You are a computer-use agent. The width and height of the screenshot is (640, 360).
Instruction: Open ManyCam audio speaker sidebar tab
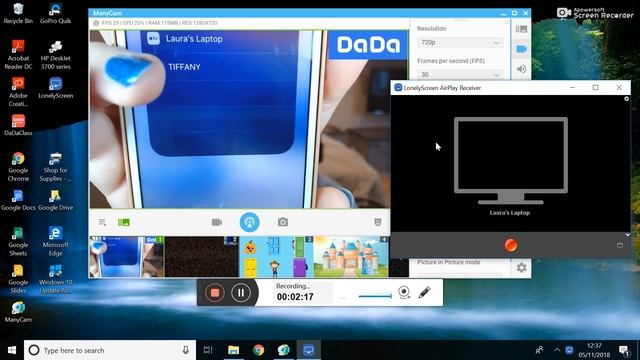[521, 69]
